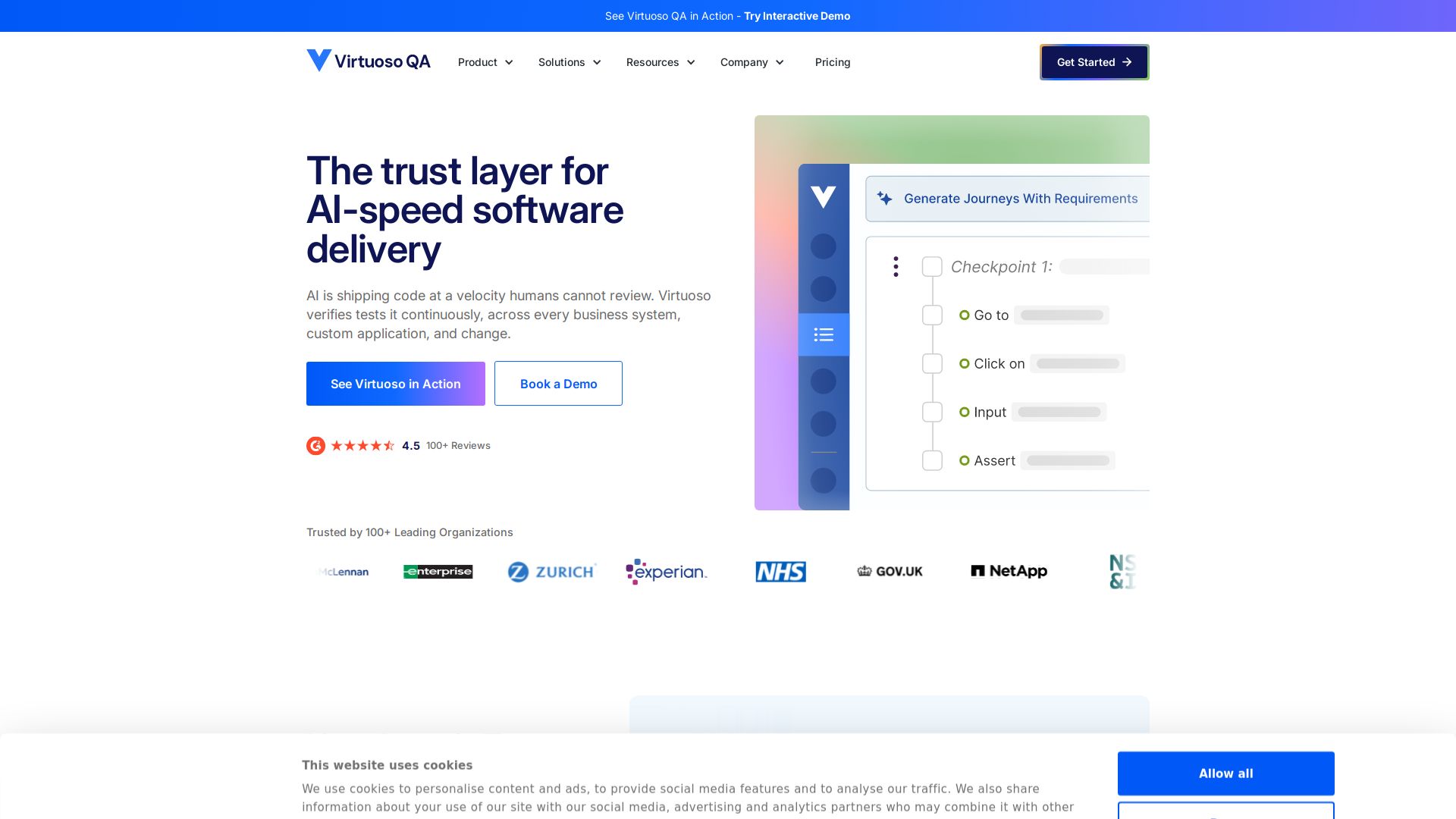Tick the checkbox for the Assert step
Viewport: 1456px width, 819px height.
tap(932, 461)
